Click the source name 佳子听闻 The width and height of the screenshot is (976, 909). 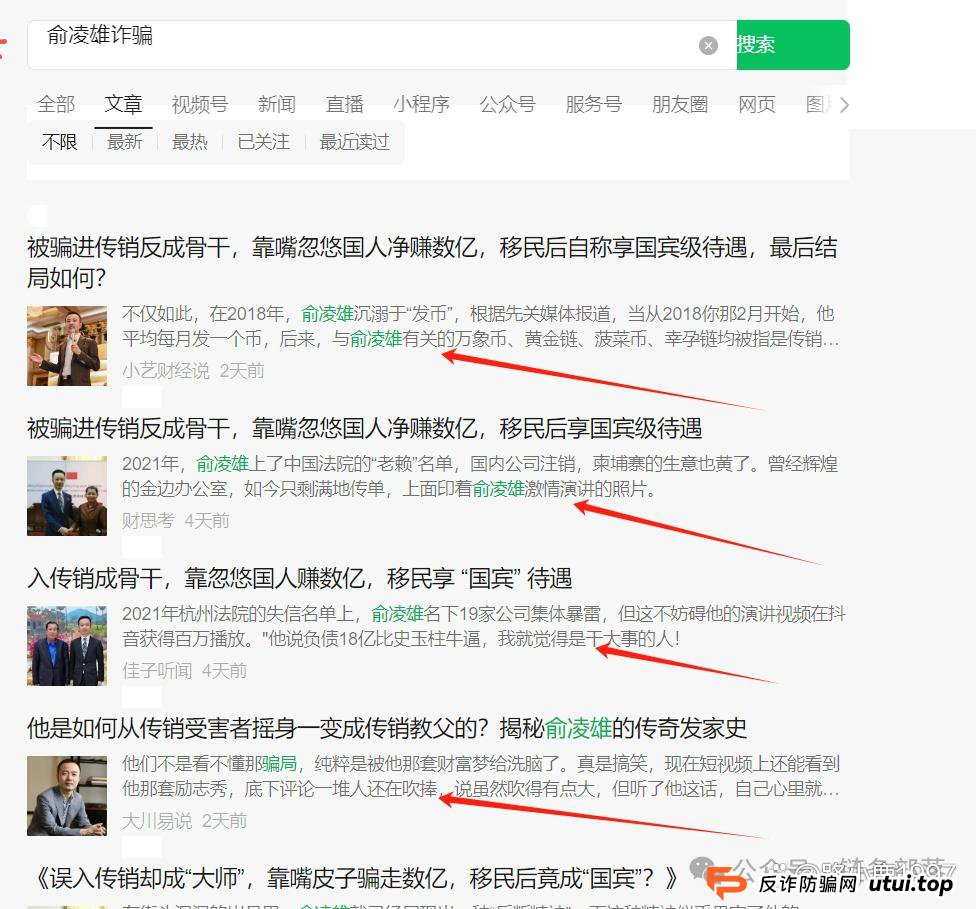[x=157, y=671]
